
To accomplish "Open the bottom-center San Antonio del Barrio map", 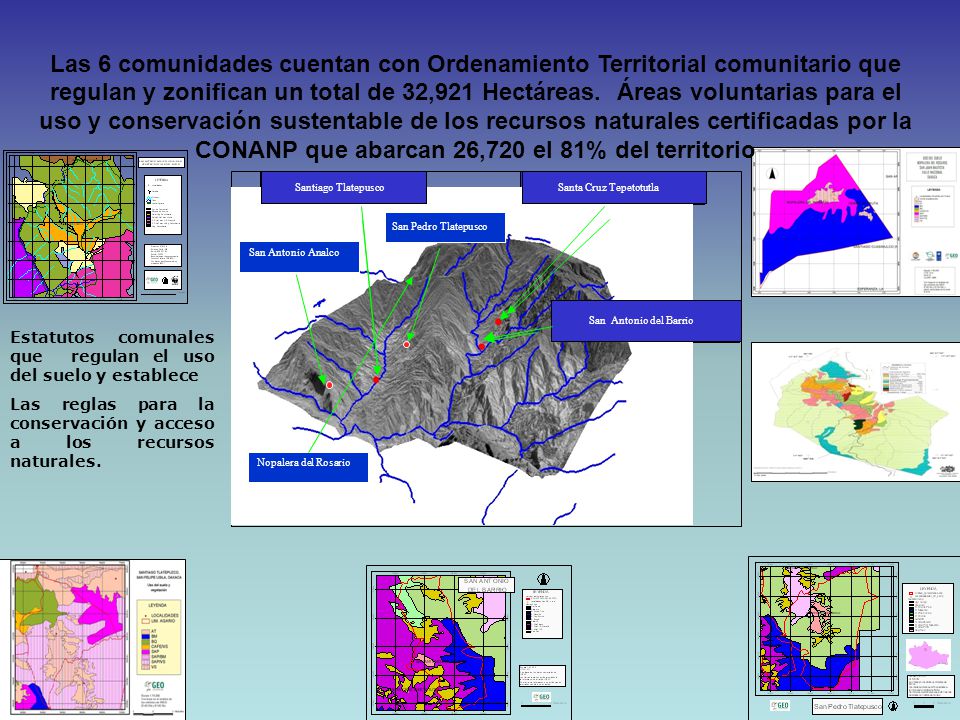I will point(469,642).
